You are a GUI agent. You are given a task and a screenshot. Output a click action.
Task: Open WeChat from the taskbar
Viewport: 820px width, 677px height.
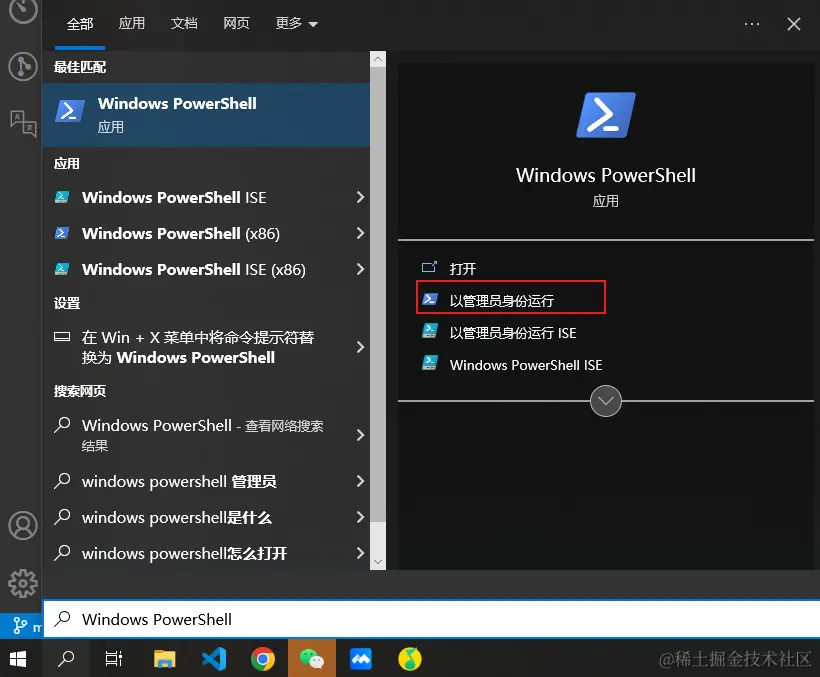click(x=312, y=659)
